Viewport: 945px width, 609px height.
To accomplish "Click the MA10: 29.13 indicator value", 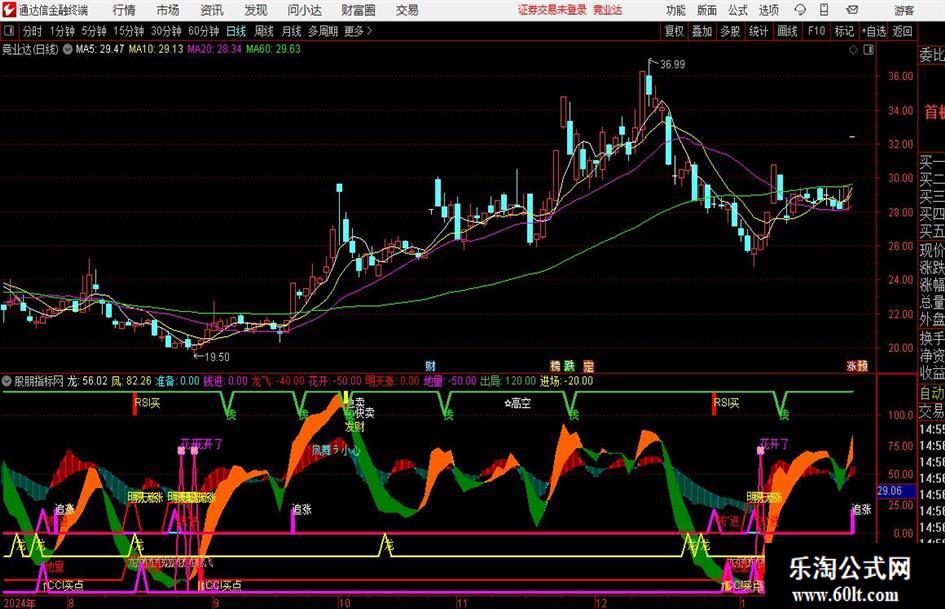I will click(x=156, y=49).
